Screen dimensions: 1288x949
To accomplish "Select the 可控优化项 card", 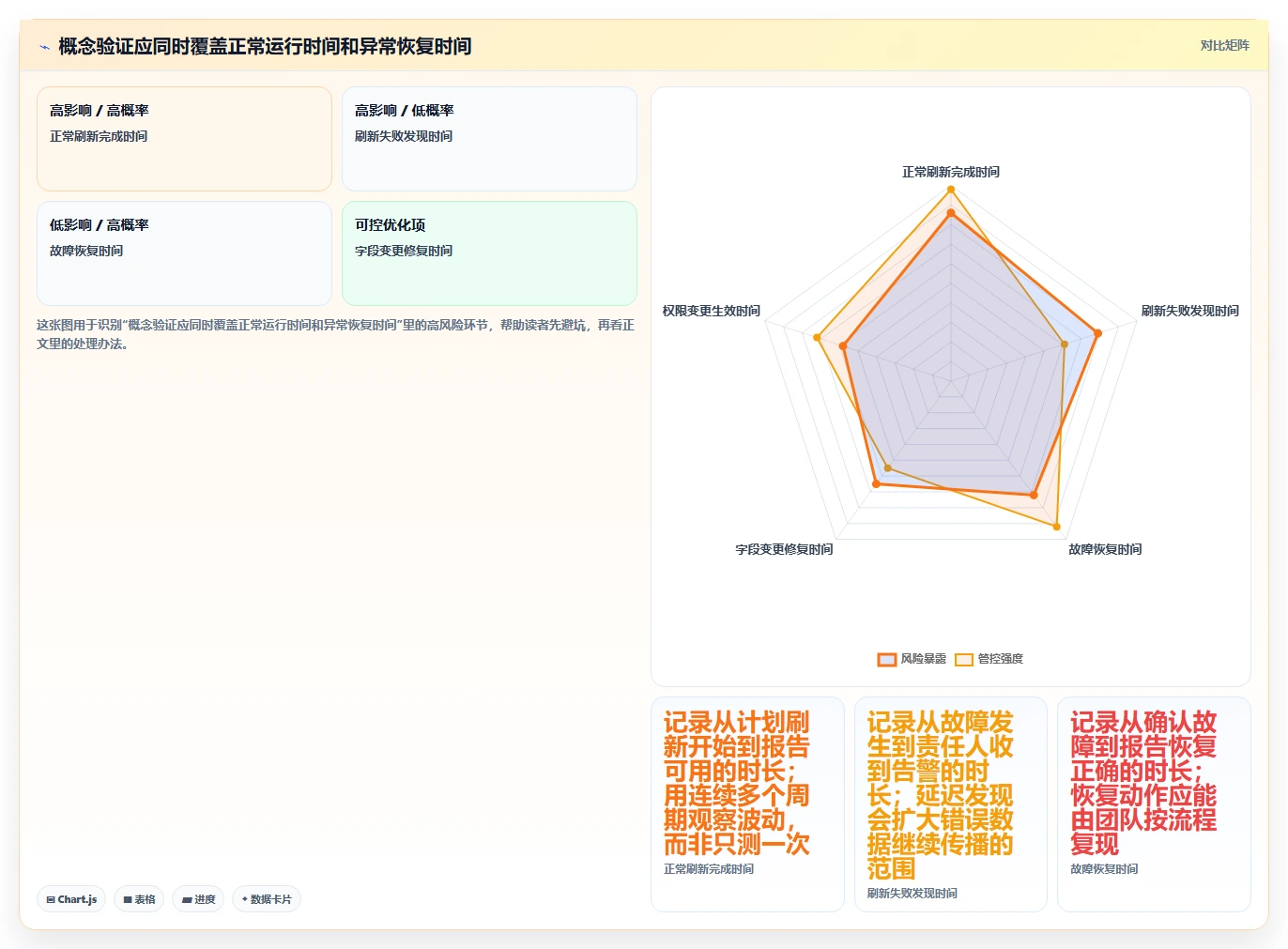I will click(x=489, y=253).
